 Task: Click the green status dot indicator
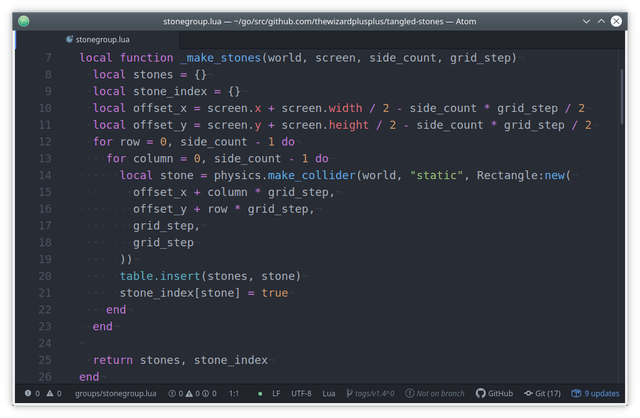pos(260,394)
